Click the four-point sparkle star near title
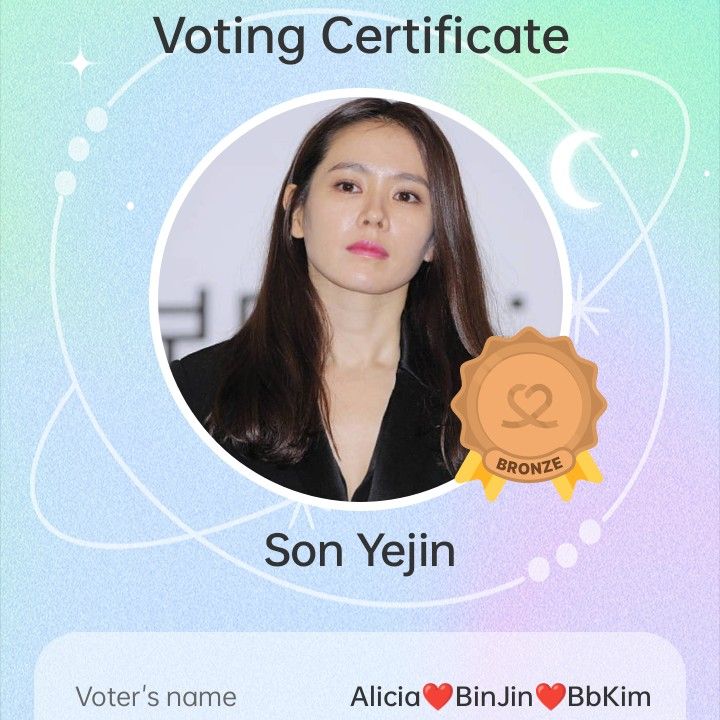The image size is (720, 720). point(80,63)
